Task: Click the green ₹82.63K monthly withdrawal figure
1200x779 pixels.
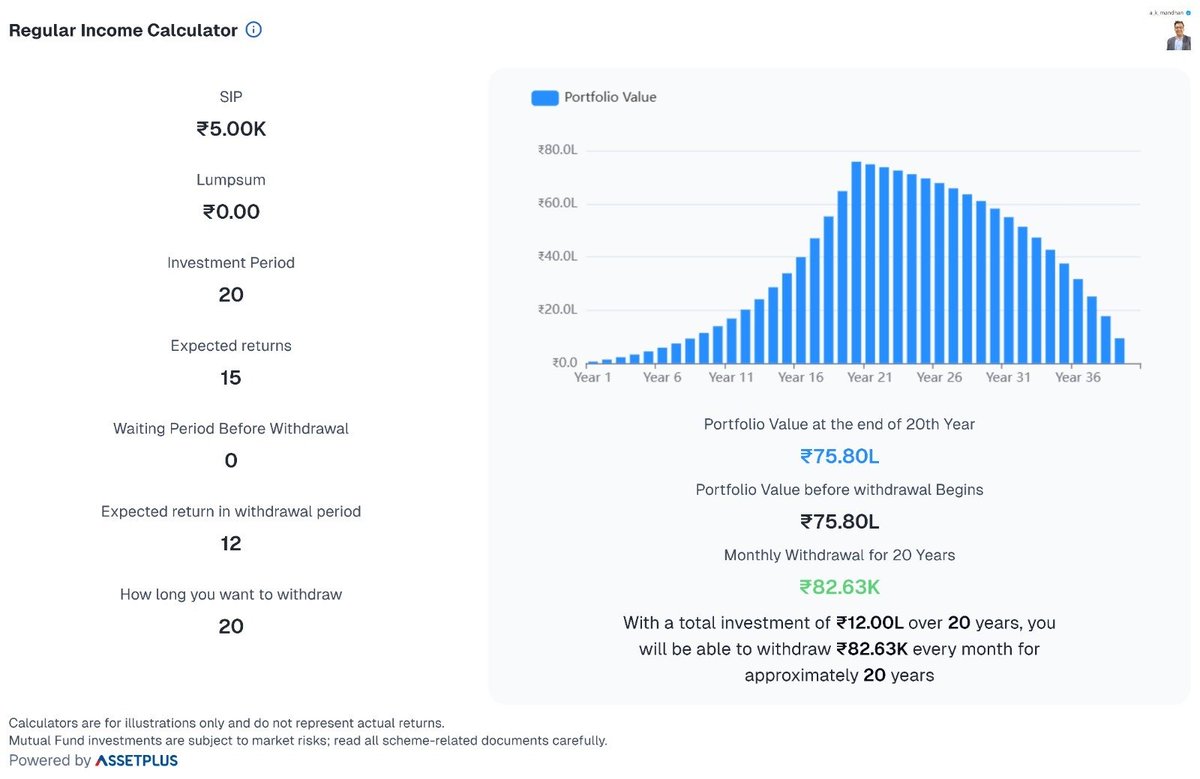Action: tap(840, 587)
